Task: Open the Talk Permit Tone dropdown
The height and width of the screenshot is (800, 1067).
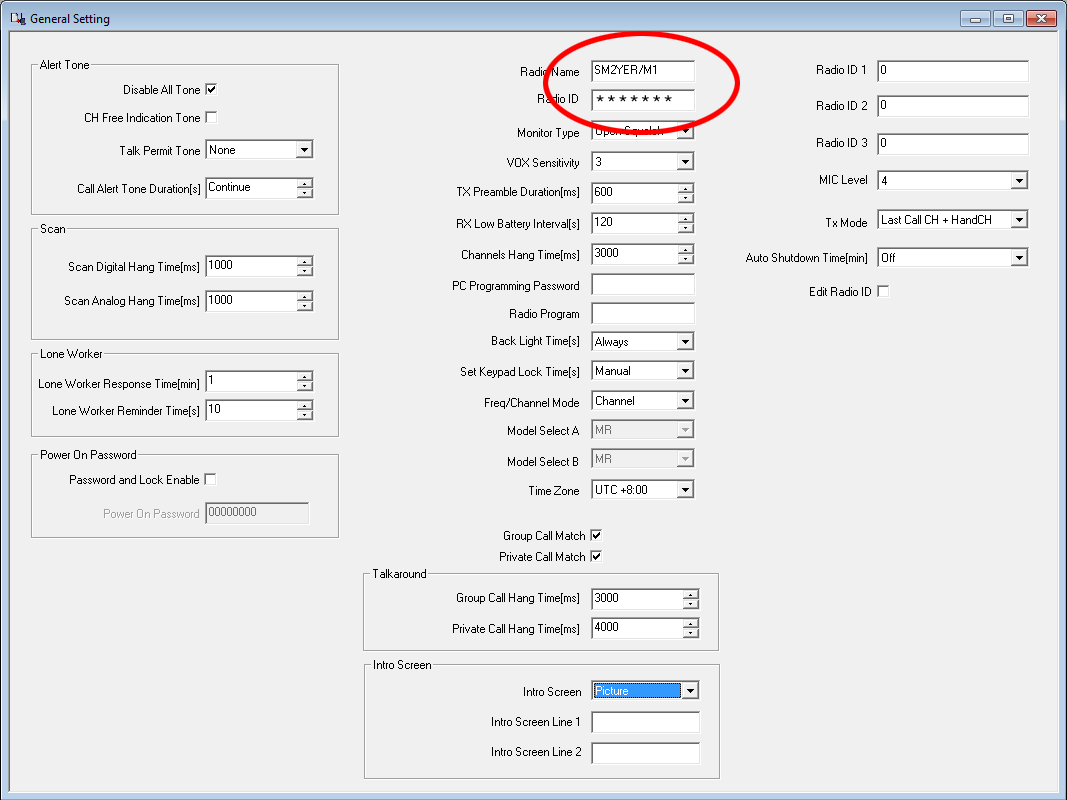Action: click(x=304, y=150)
